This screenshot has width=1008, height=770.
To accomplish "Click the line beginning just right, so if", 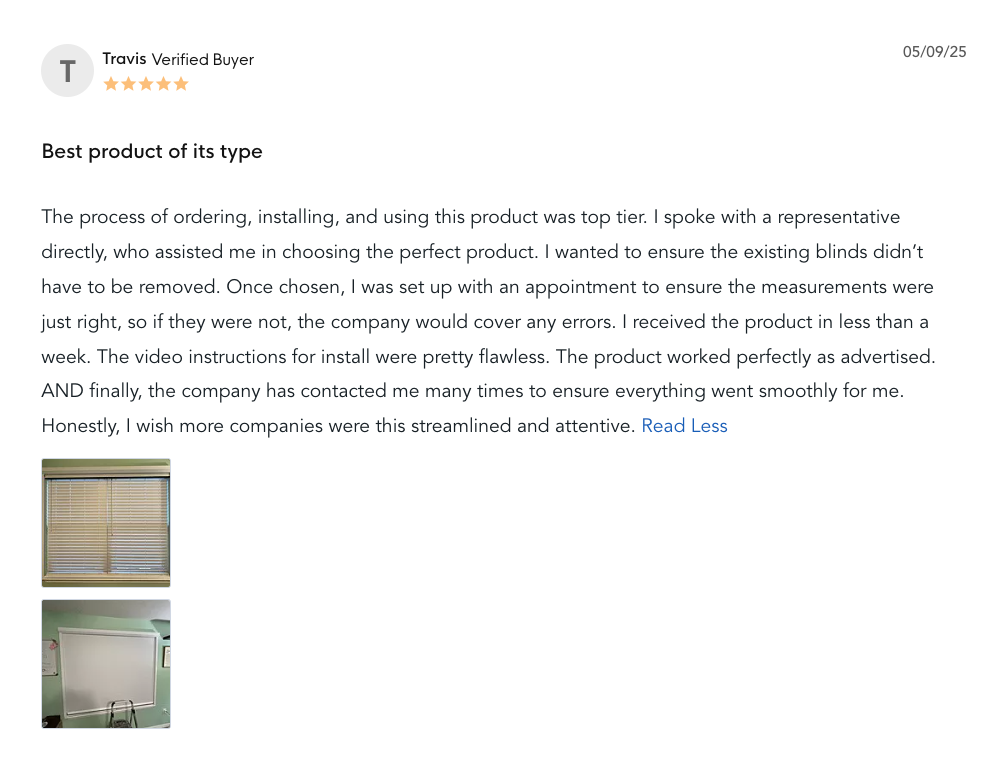I will coord(485,321).
